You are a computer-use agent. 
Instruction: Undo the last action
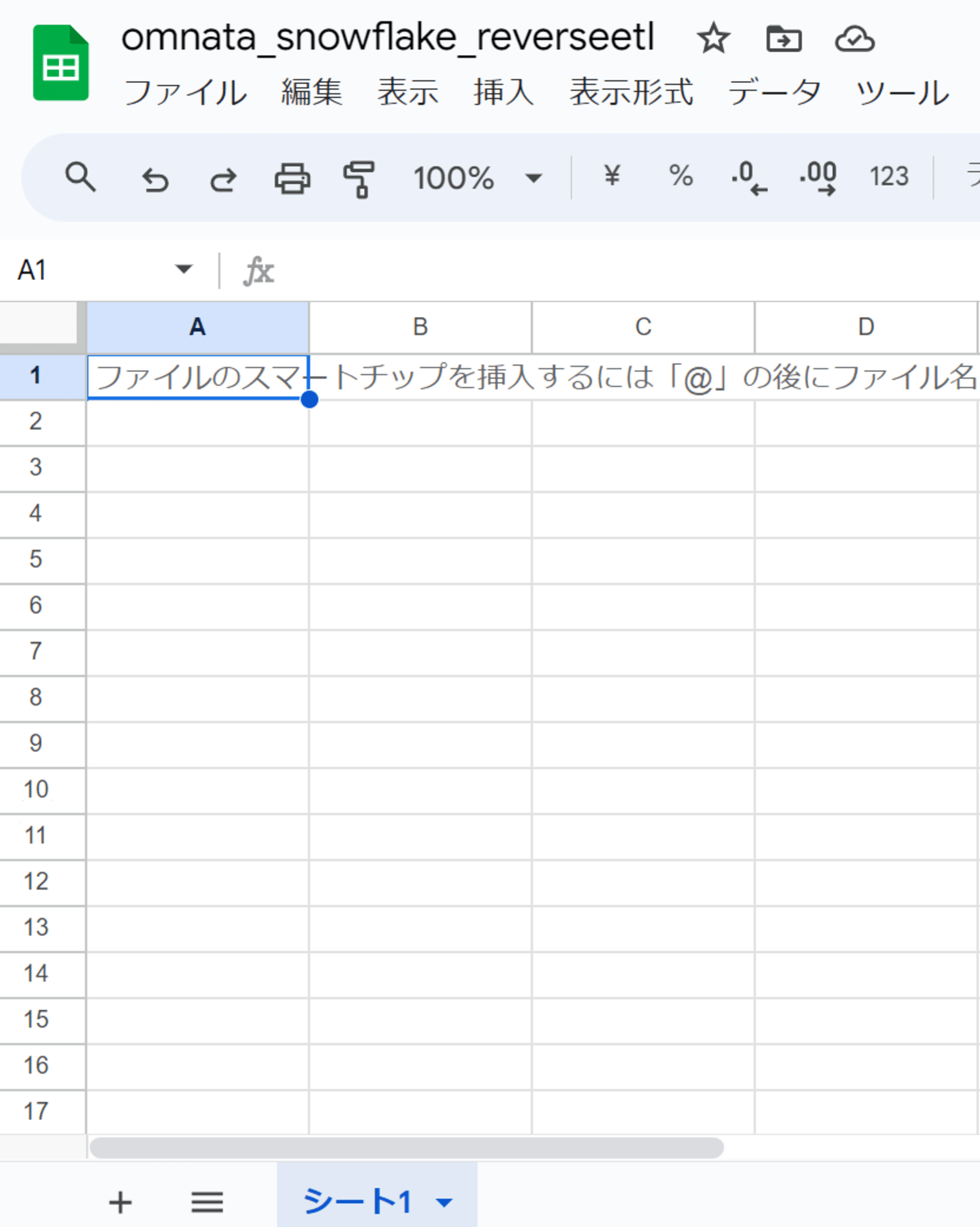click(155, 179)
